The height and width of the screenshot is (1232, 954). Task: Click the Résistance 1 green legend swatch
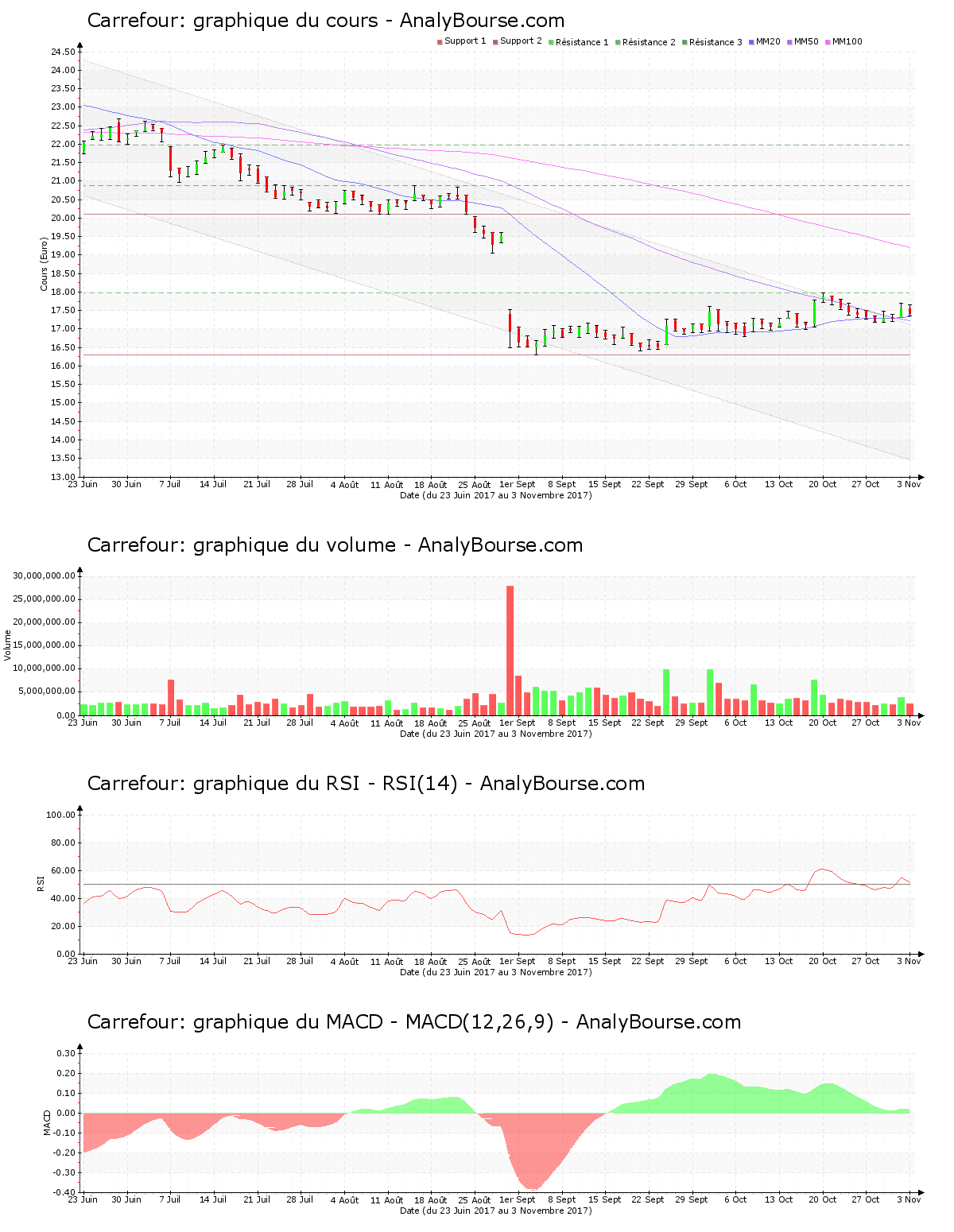[551, 42]
